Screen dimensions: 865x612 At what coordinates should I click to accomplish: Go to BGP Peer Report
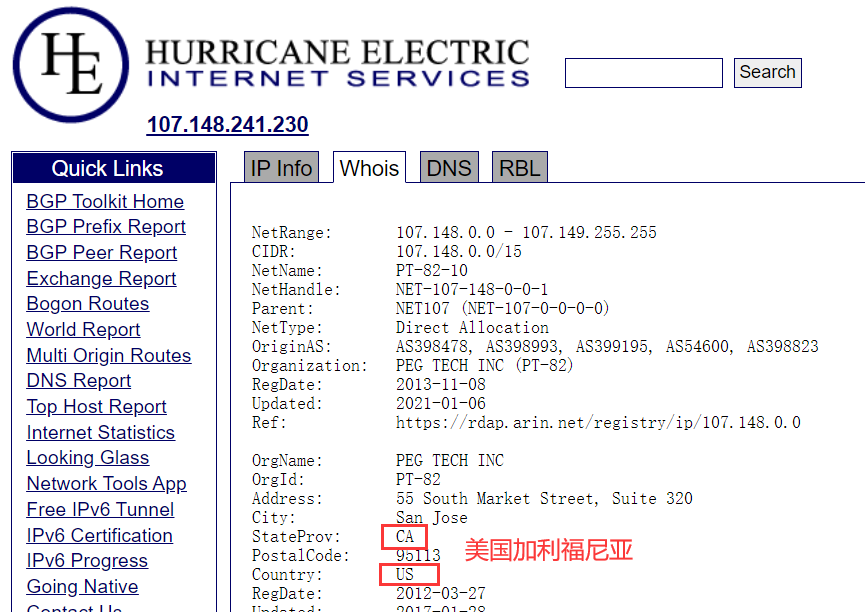(x=102, y=253)
